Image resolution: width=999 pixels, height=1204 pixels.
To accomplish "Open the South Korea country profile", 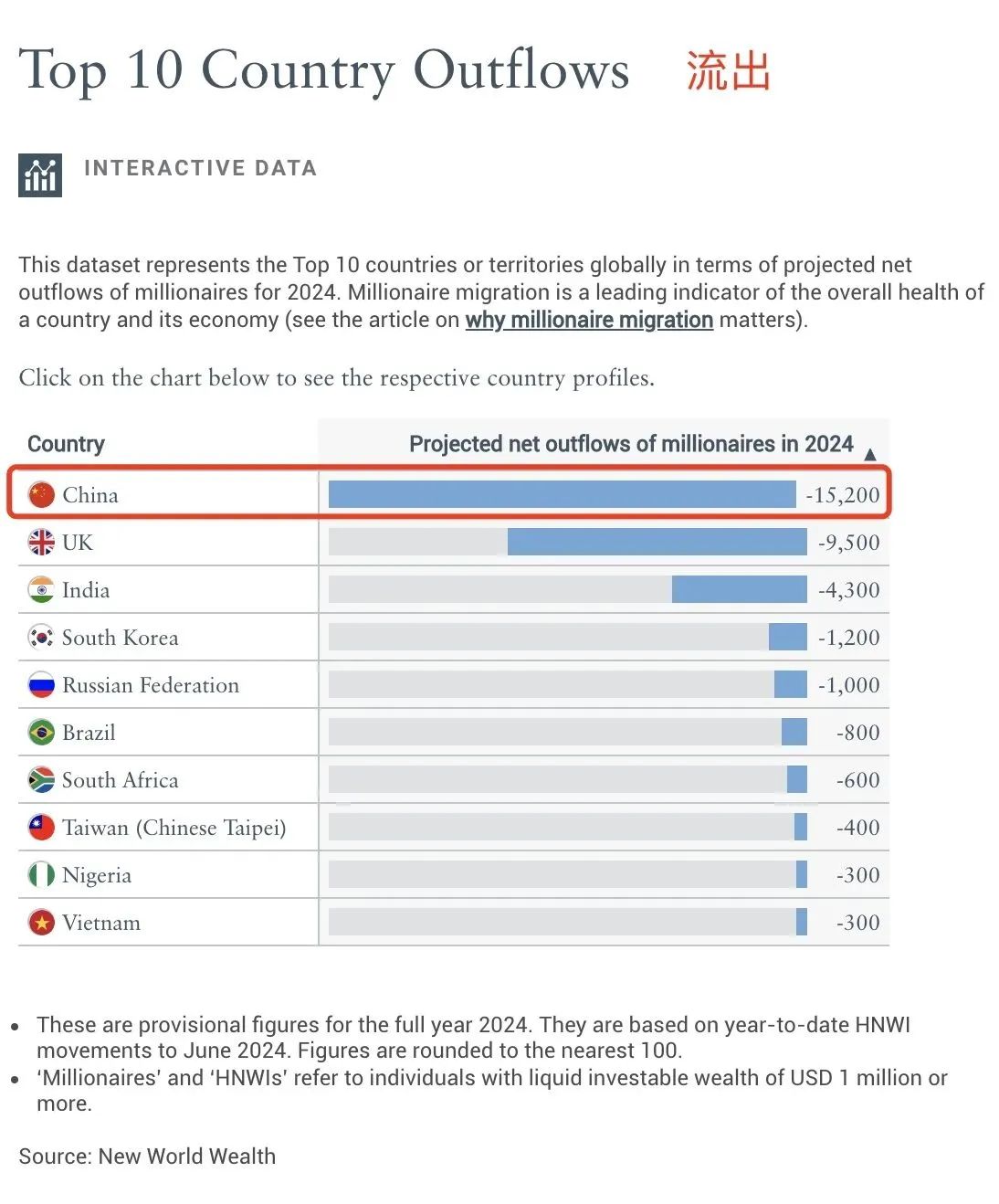I will pos(120,638).
